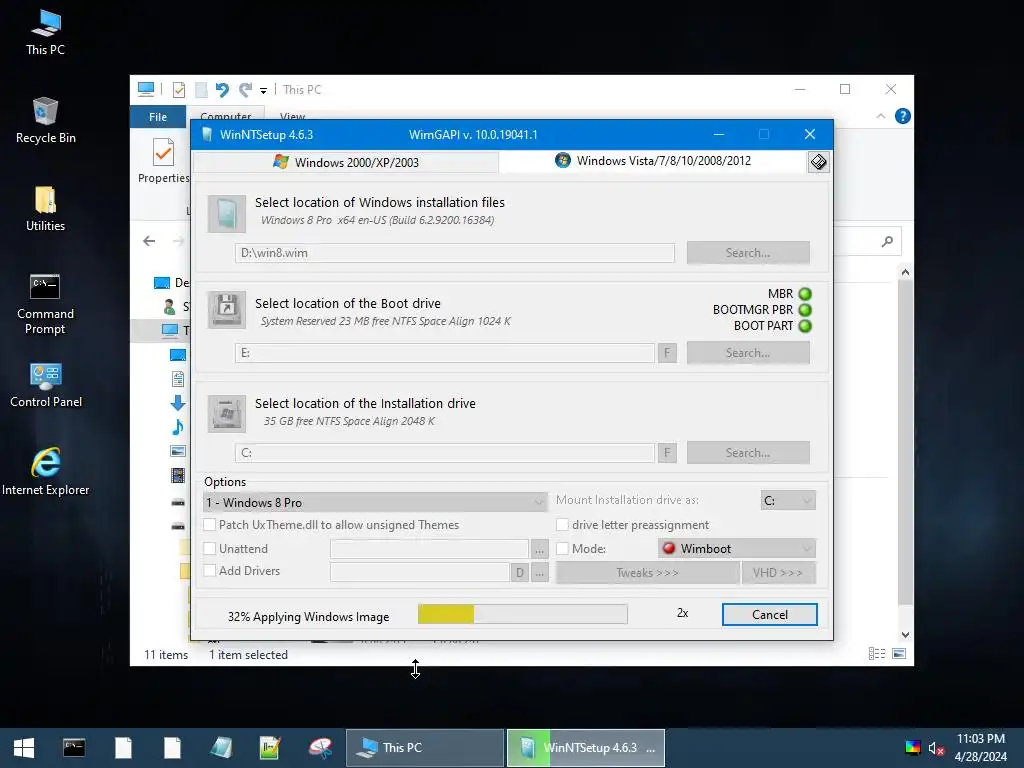Click the Unattend file path field

pyautogui.click(x=429, y=549)
